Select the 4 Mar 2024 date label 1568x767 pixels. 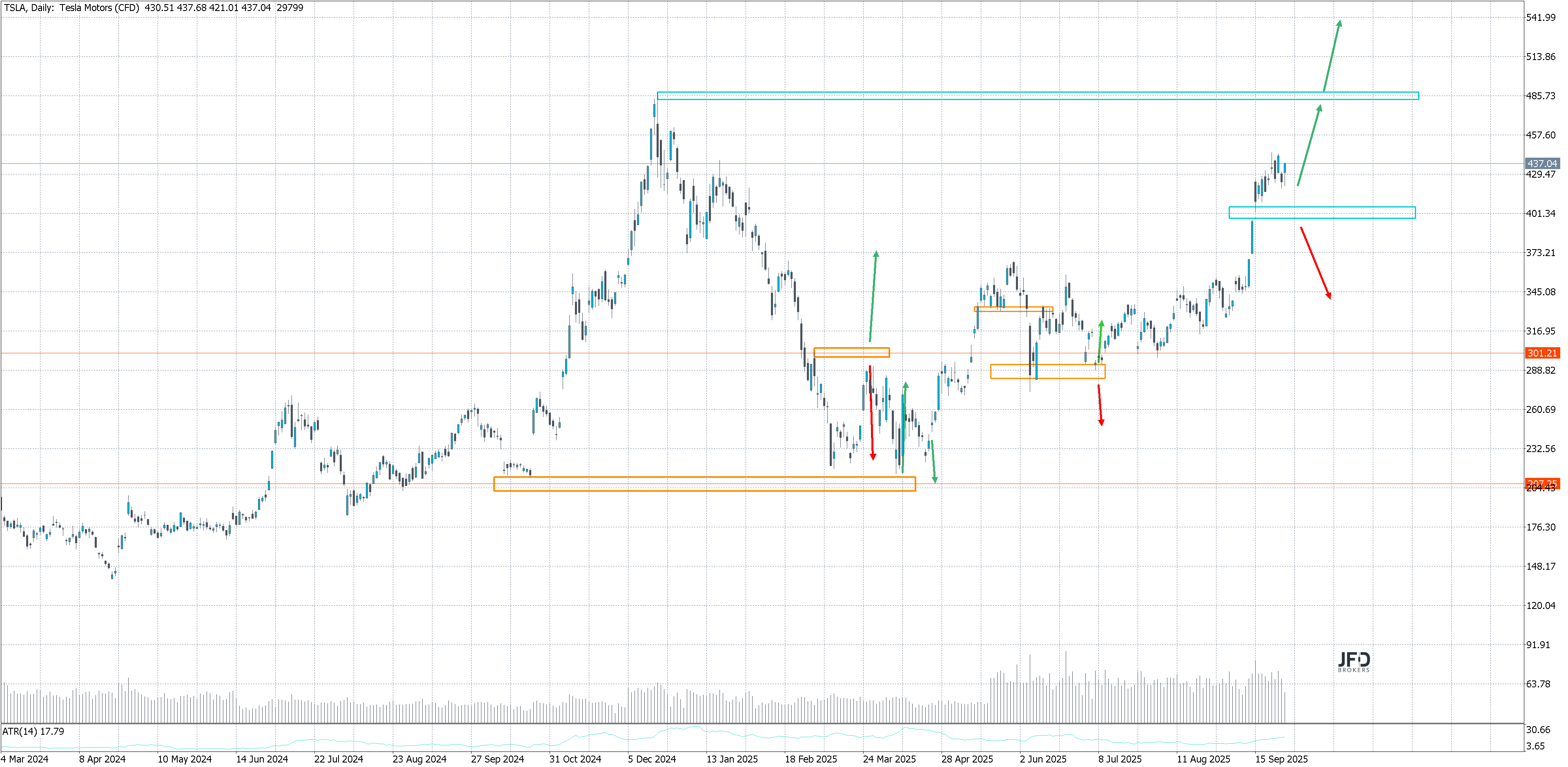pos(25,759)
